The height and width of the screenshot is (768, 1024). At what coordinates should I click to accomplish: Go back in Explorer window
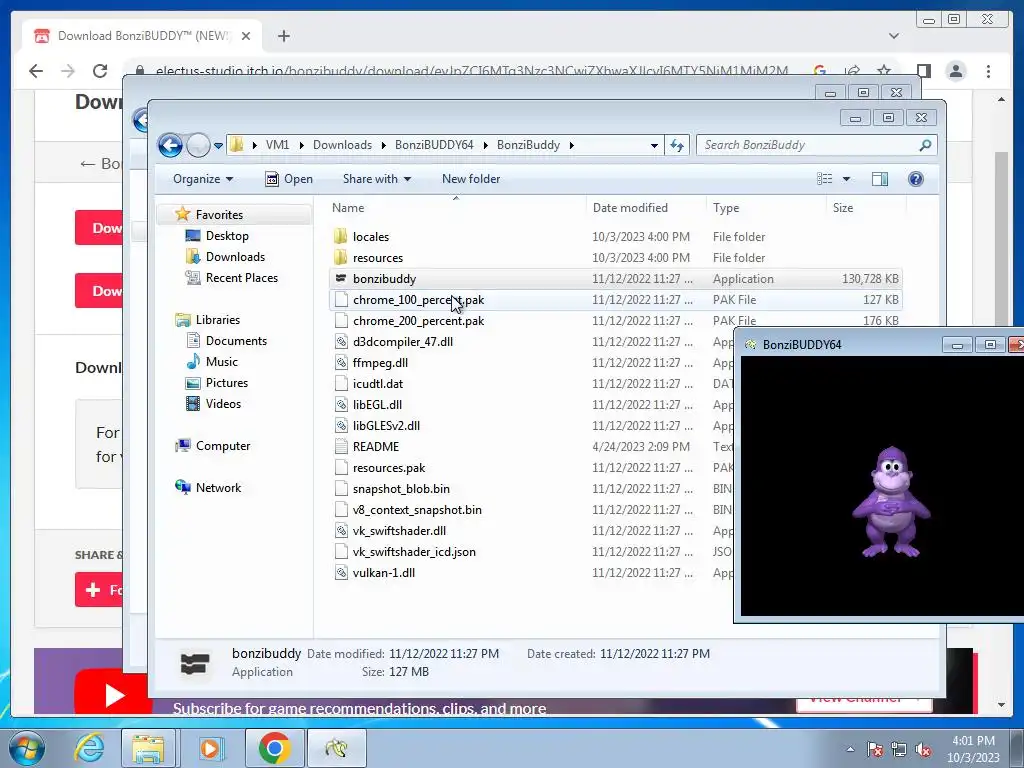[170, 145]
